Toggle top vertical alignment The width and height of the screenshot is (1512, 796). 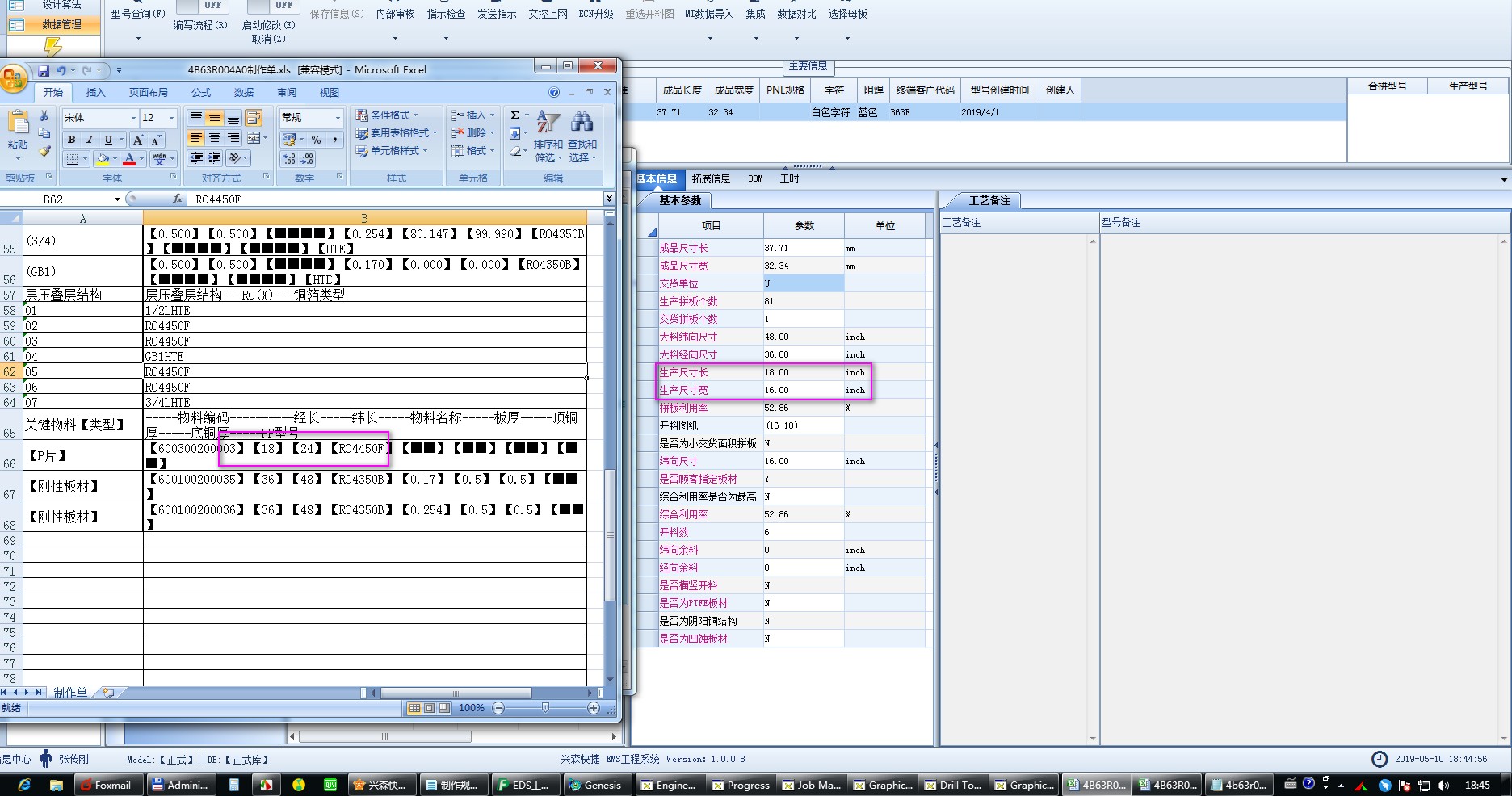196,119
